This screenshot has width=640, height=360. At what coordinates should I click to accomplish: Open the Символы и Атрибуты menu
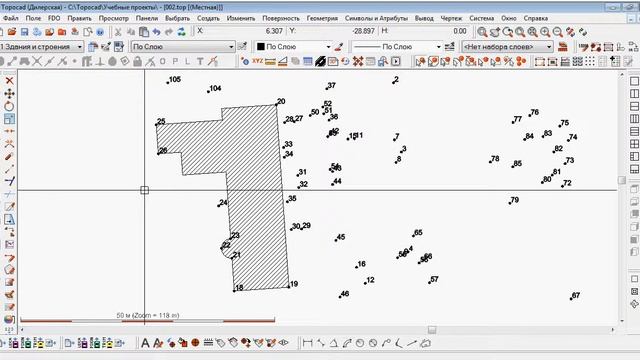point(376,18)
